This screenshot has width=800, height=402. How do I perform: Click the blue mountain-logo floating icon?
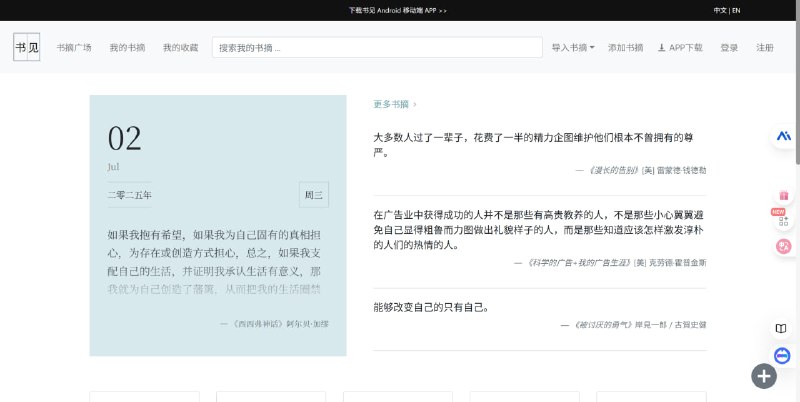784,136
